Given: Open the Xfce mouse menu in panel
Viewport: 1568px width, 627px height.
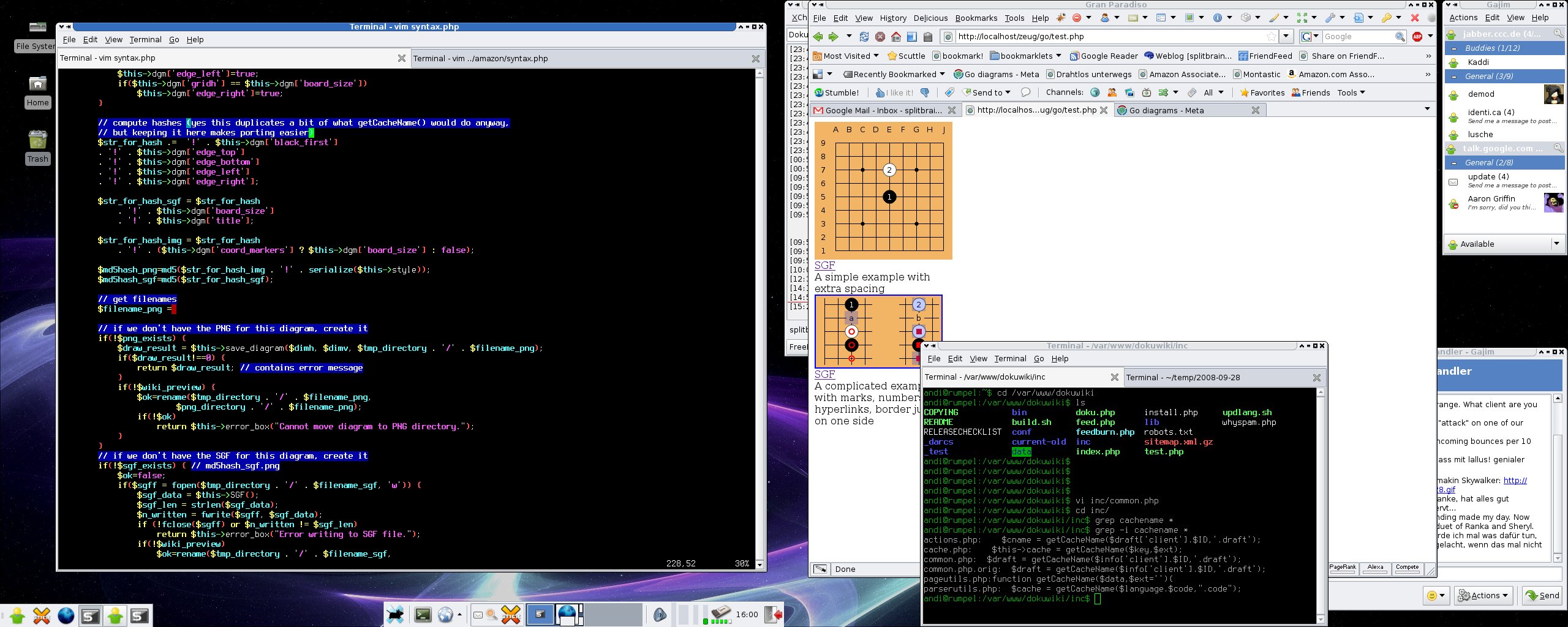Looking at the screenshot, I should (395, 614).
